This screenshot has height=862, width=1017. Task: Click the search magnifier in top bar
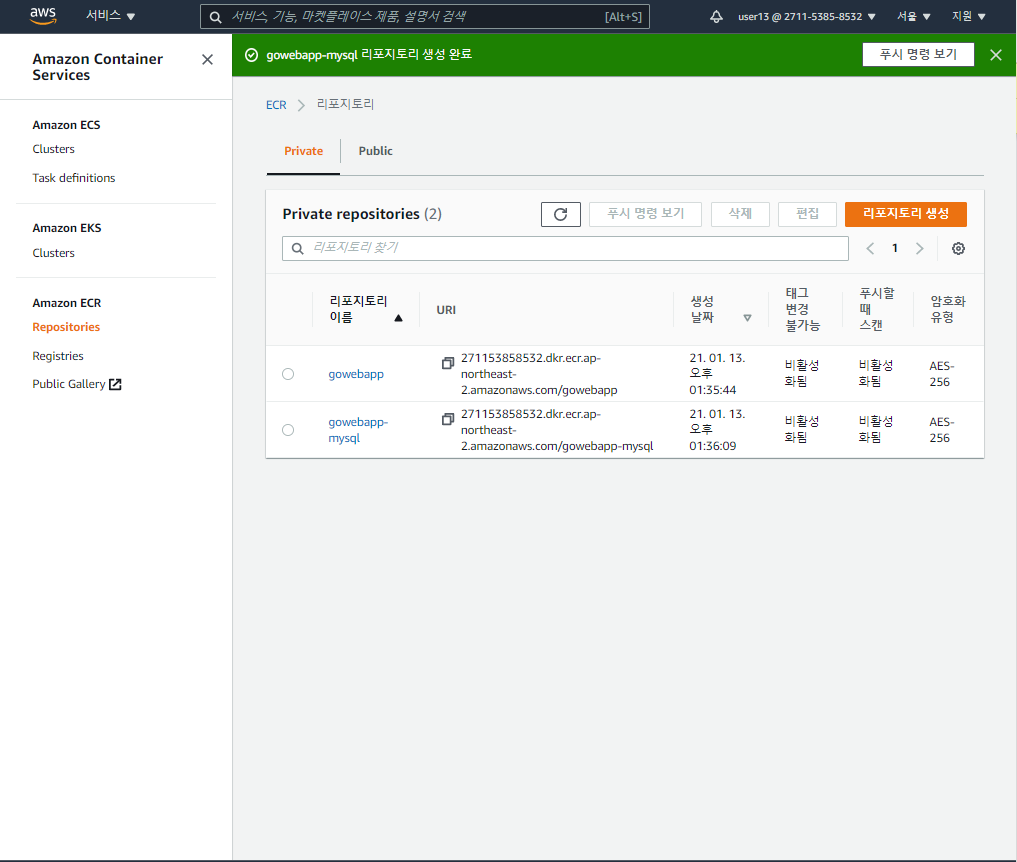coord(215,18)
